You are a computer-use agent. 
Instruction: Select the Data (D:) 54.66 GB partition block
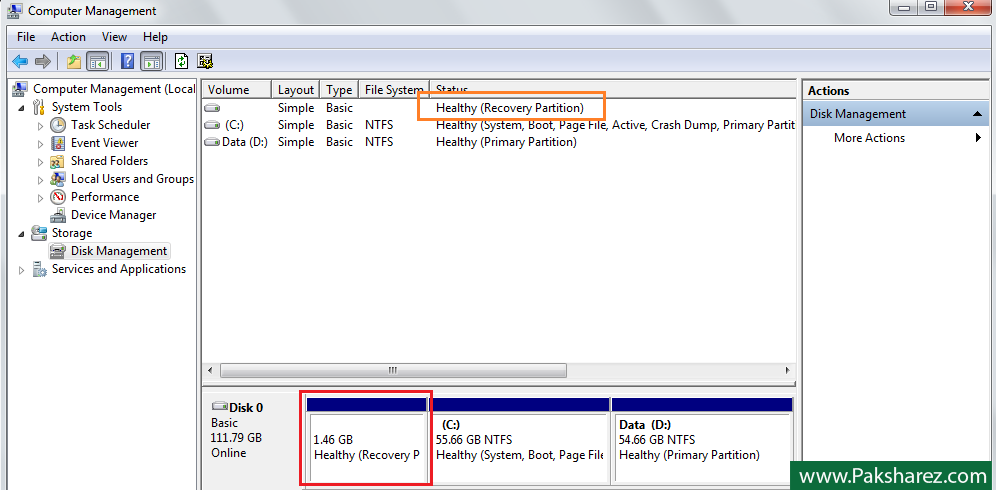pyautogui.click(x=702, y=440)
